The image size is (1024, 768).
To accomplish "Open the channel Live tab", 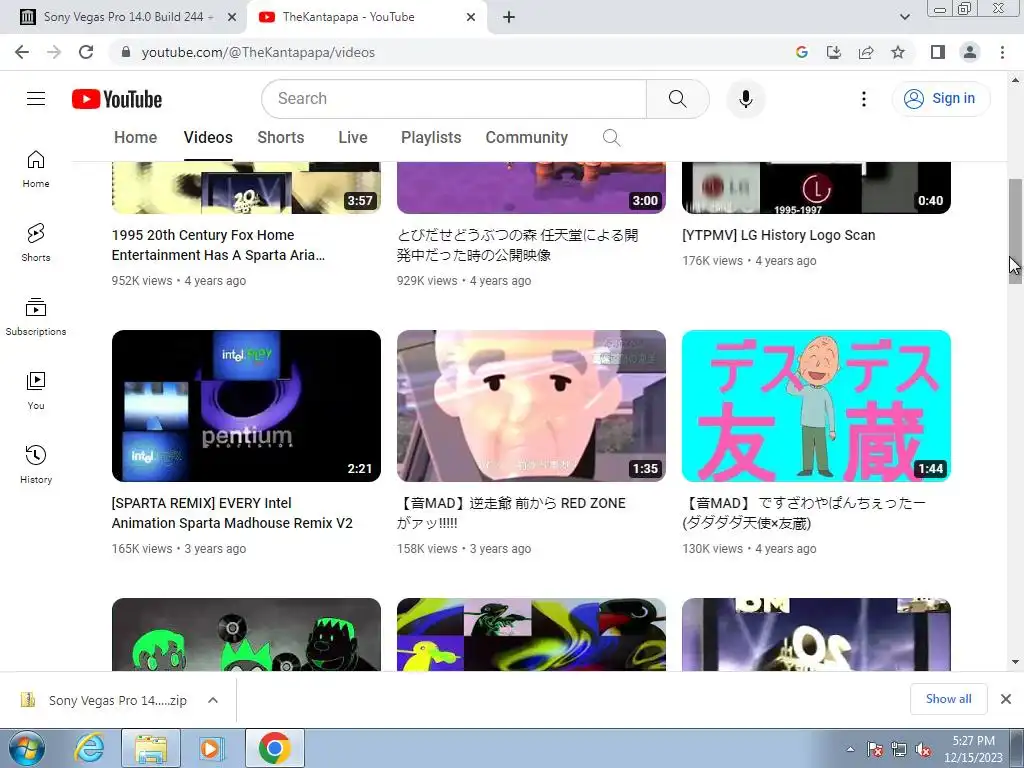I will (x=353, y=138).
